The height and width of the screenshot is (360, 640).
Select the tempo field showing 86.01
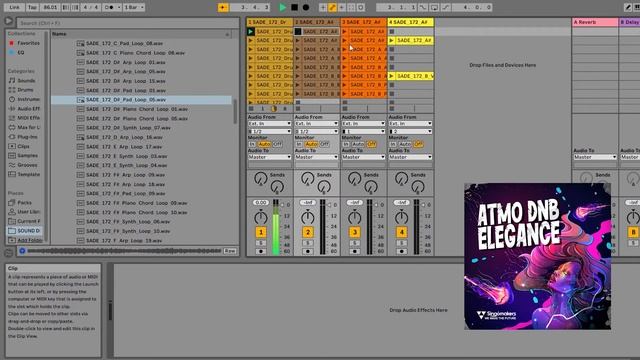(x=50, y=7)
